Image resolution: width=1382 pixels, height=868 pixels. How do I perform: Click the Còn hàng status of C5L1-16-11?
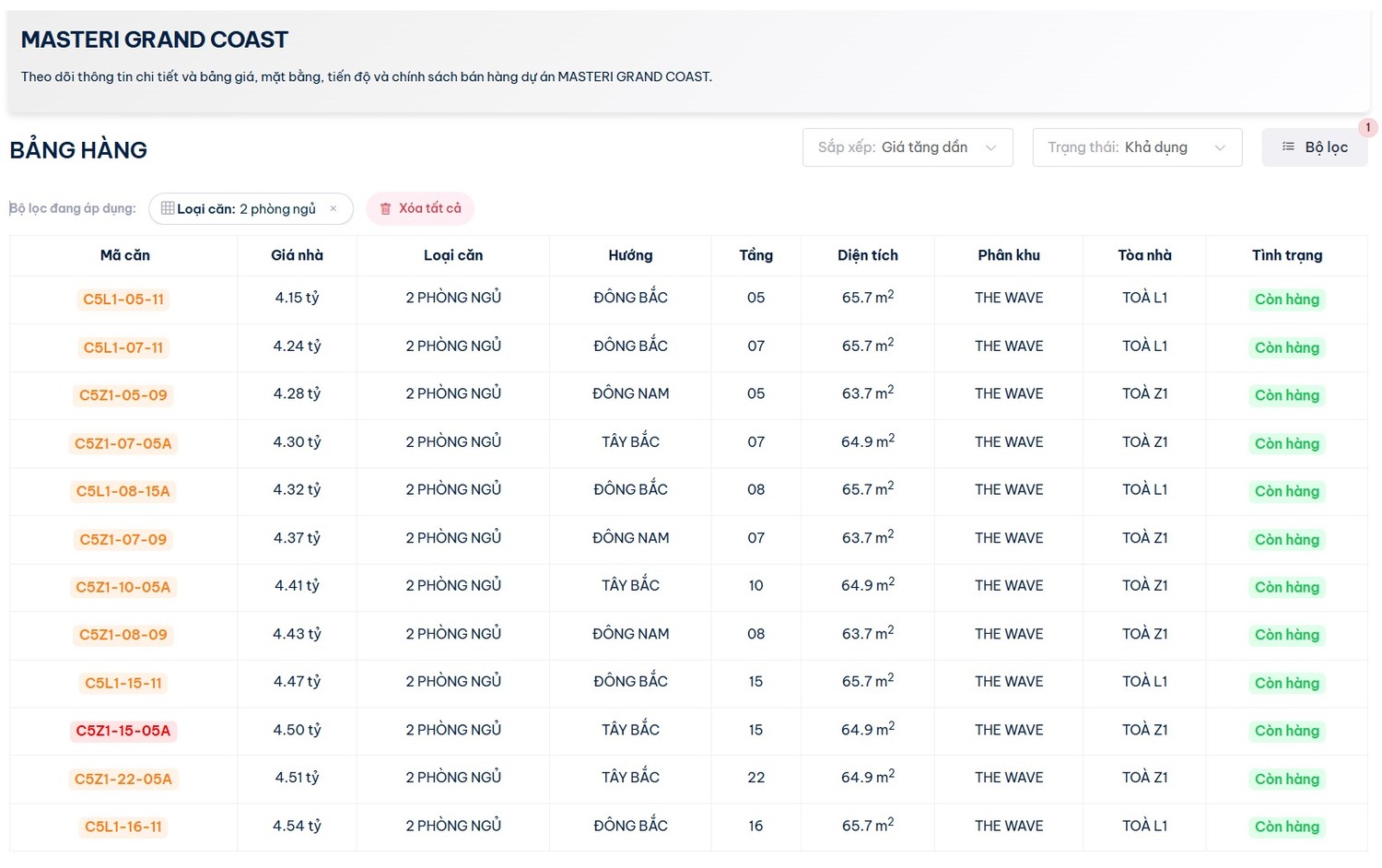1286,827
